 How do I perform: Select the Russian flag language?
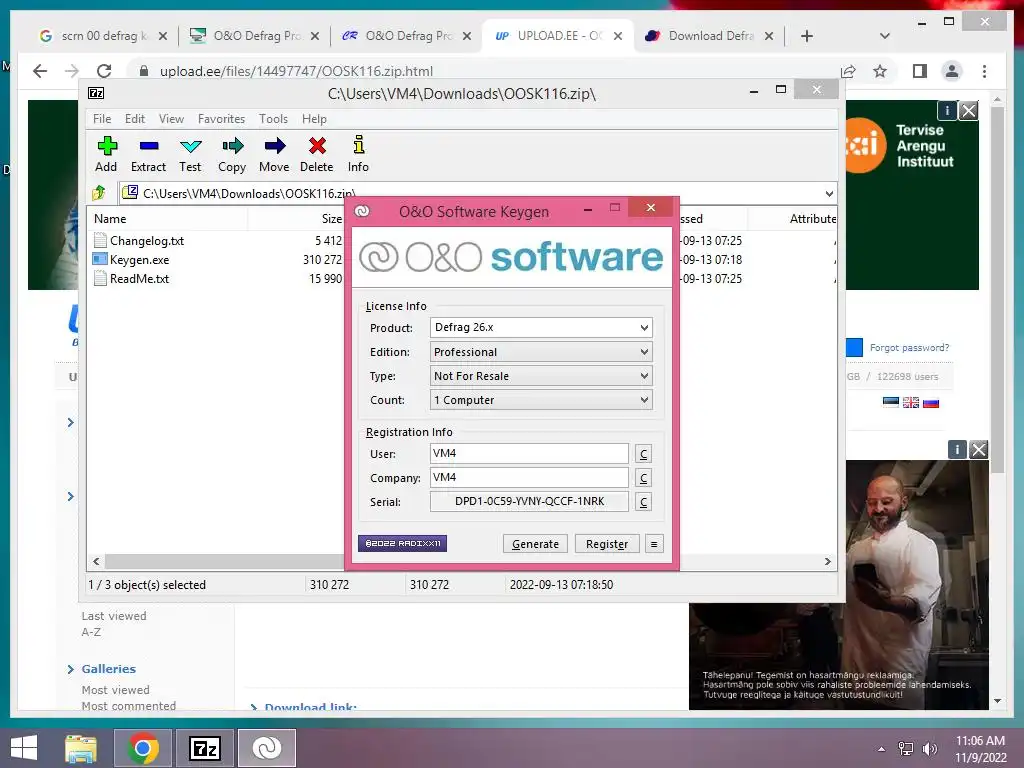click(x=931, y=402)
